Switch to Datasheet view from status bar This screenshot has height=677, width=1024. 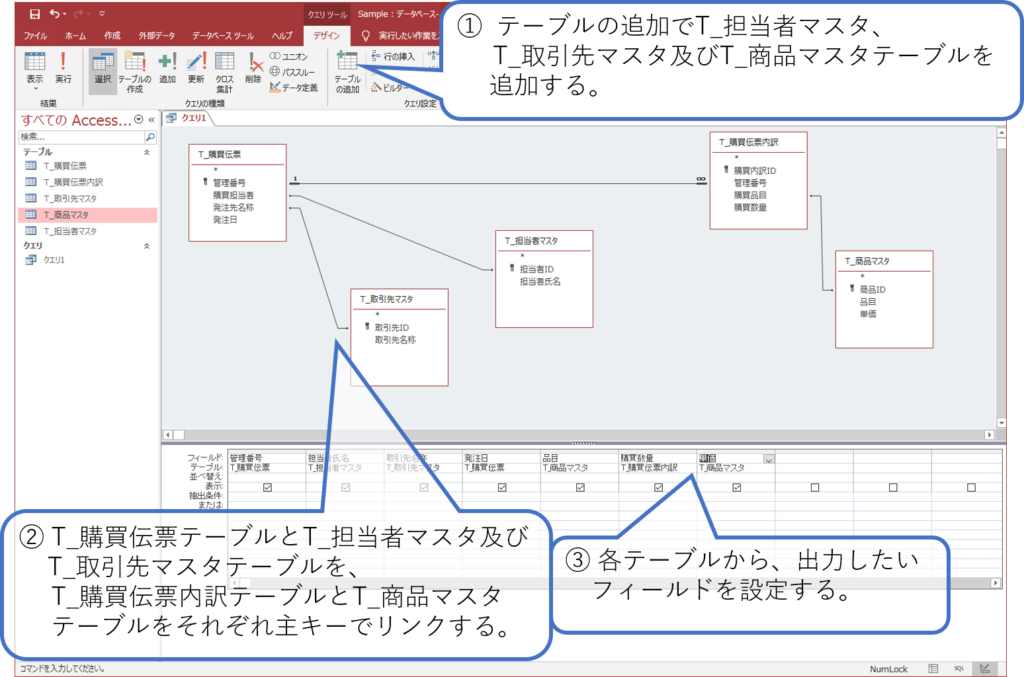933,668
